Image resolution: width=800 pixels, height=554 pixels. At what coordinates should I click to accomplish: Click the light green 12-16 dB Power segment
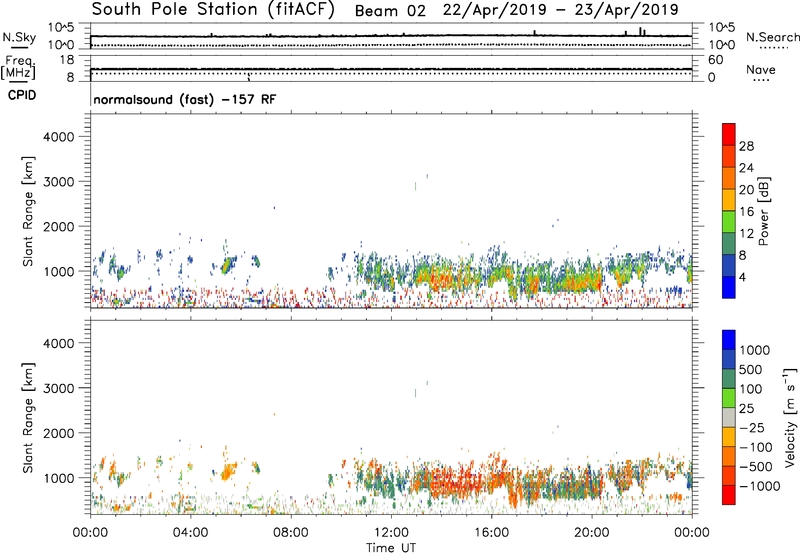coord(729,222)
